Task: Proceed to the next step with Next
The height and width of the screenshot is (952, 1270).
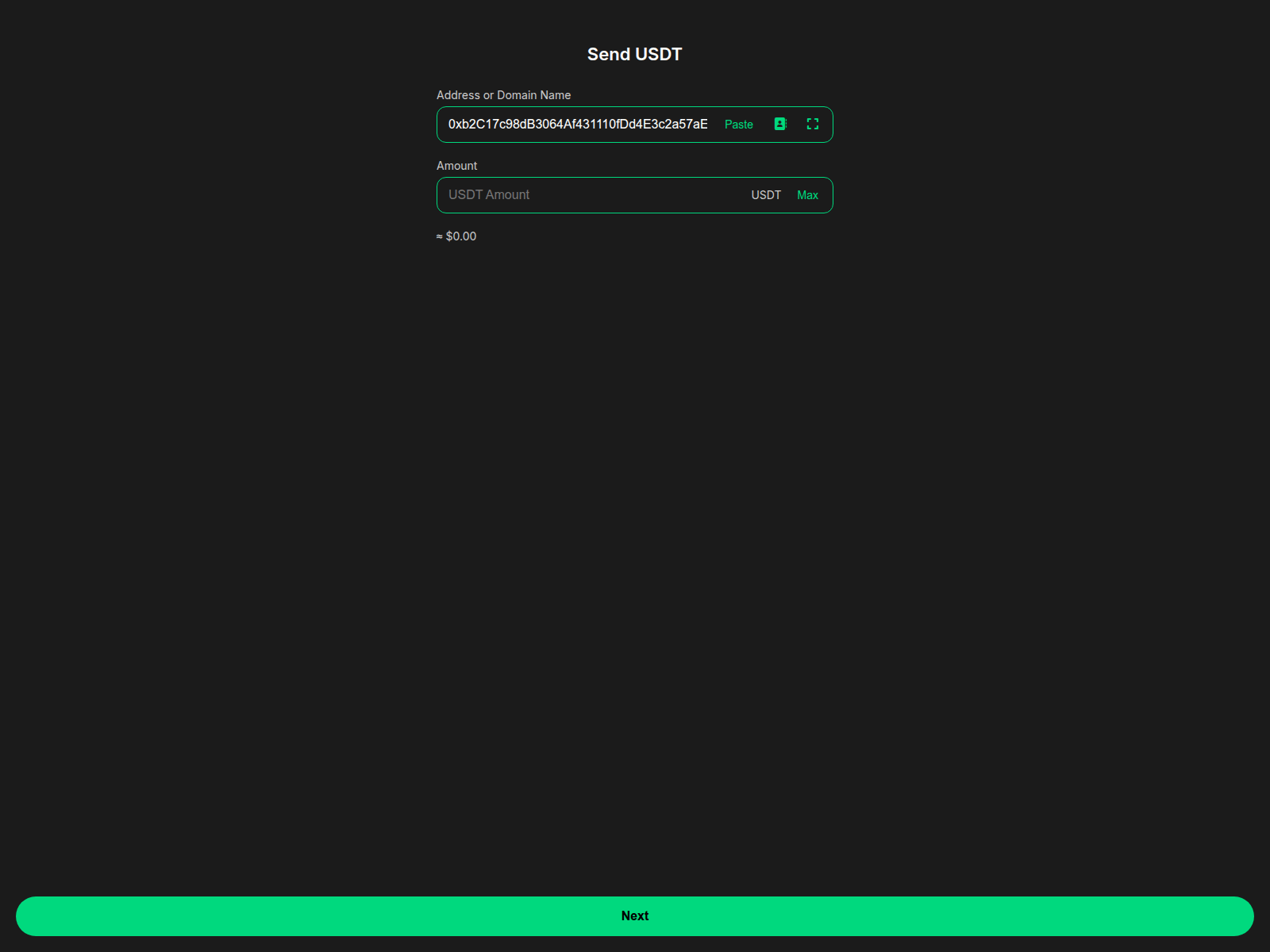Action: (x=635, y=916)
